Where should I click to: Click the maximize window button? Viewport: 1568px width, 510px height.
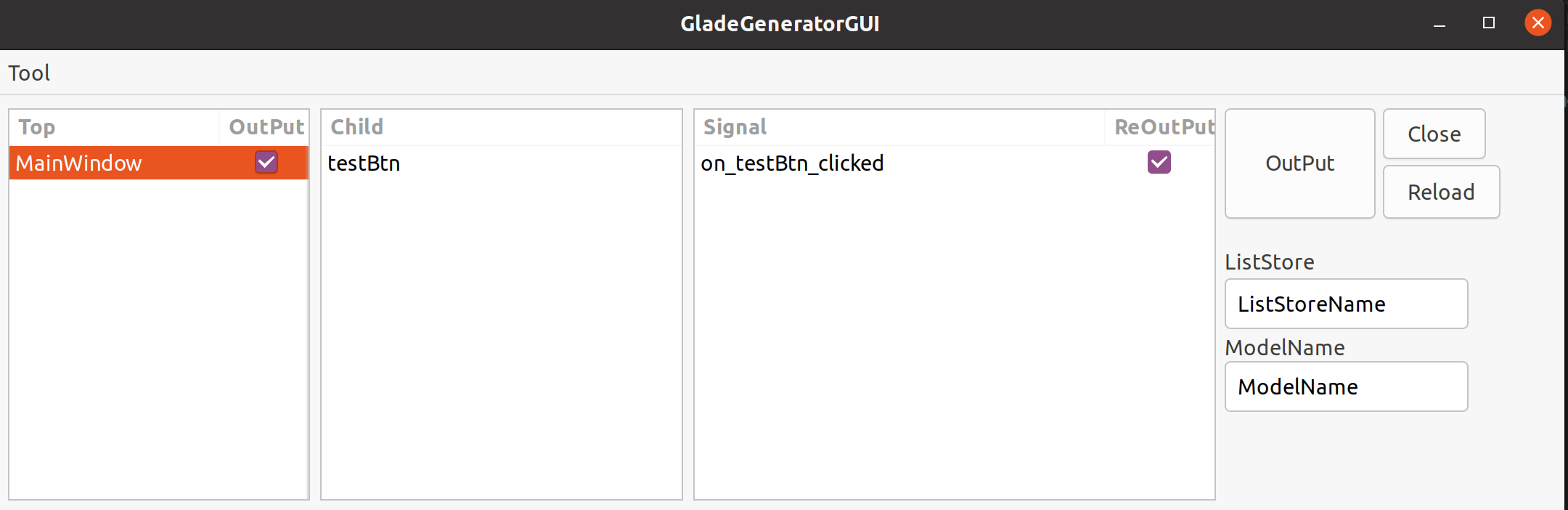[1489, 23]
